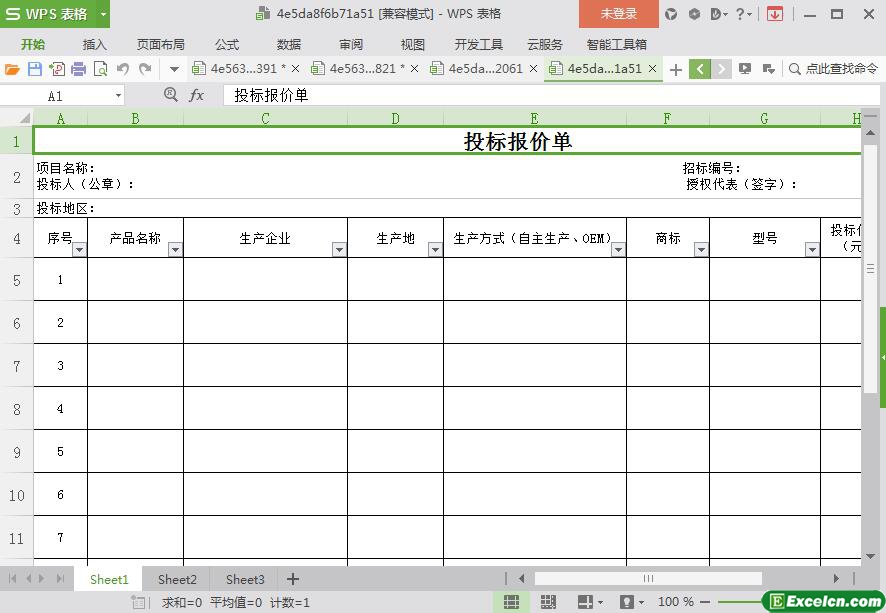
Task: Click the undo arrow icon
Action: coord(123,69)
